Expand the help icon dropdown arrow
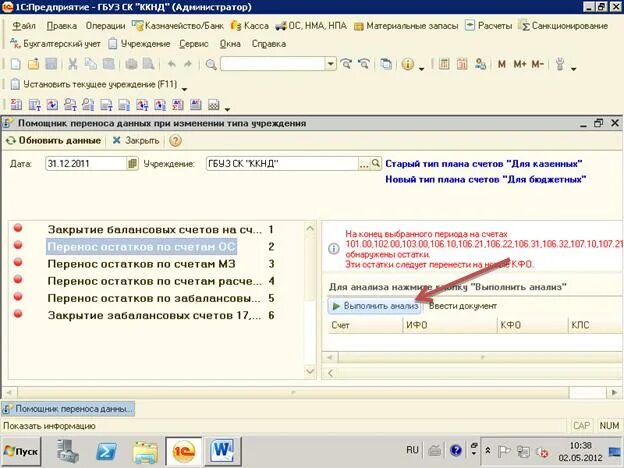 (x=421, y=69)
